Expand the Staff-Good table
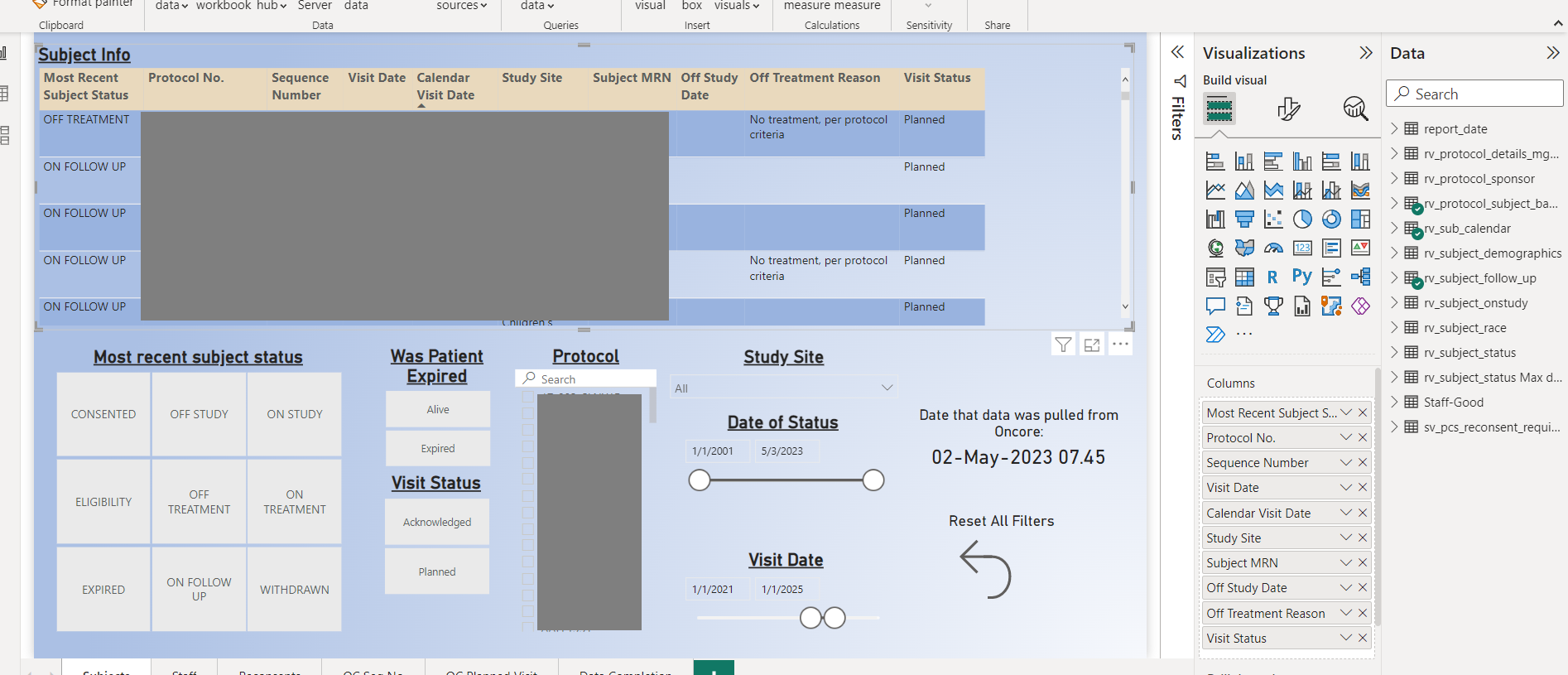This screenshot has width=1568, height=675. pyautogui.click(x=1394, y=402)
